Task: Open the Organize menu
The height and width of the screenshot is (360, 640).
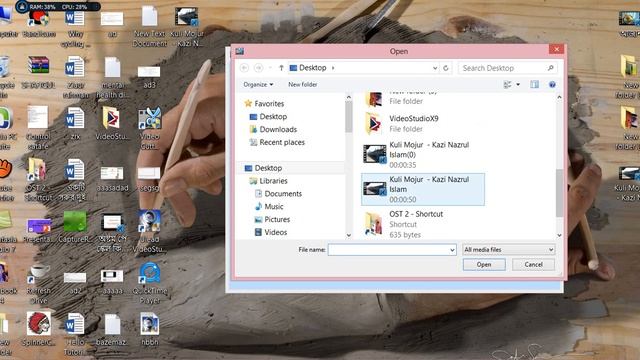Action: (x=258, y=84)
